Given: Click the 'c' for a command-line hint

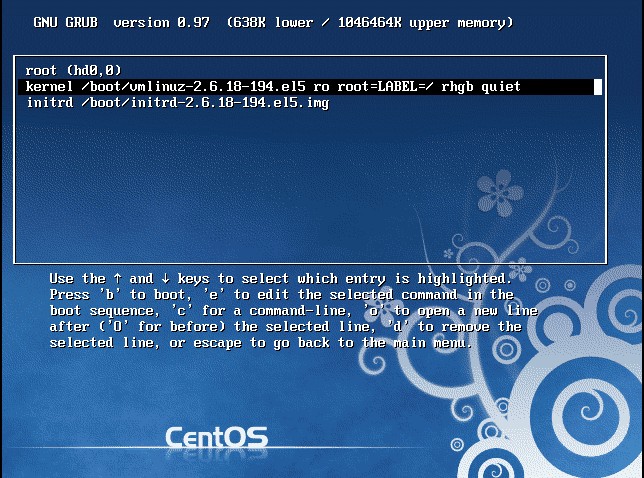Looking at the screenshot, I should 262,310.
